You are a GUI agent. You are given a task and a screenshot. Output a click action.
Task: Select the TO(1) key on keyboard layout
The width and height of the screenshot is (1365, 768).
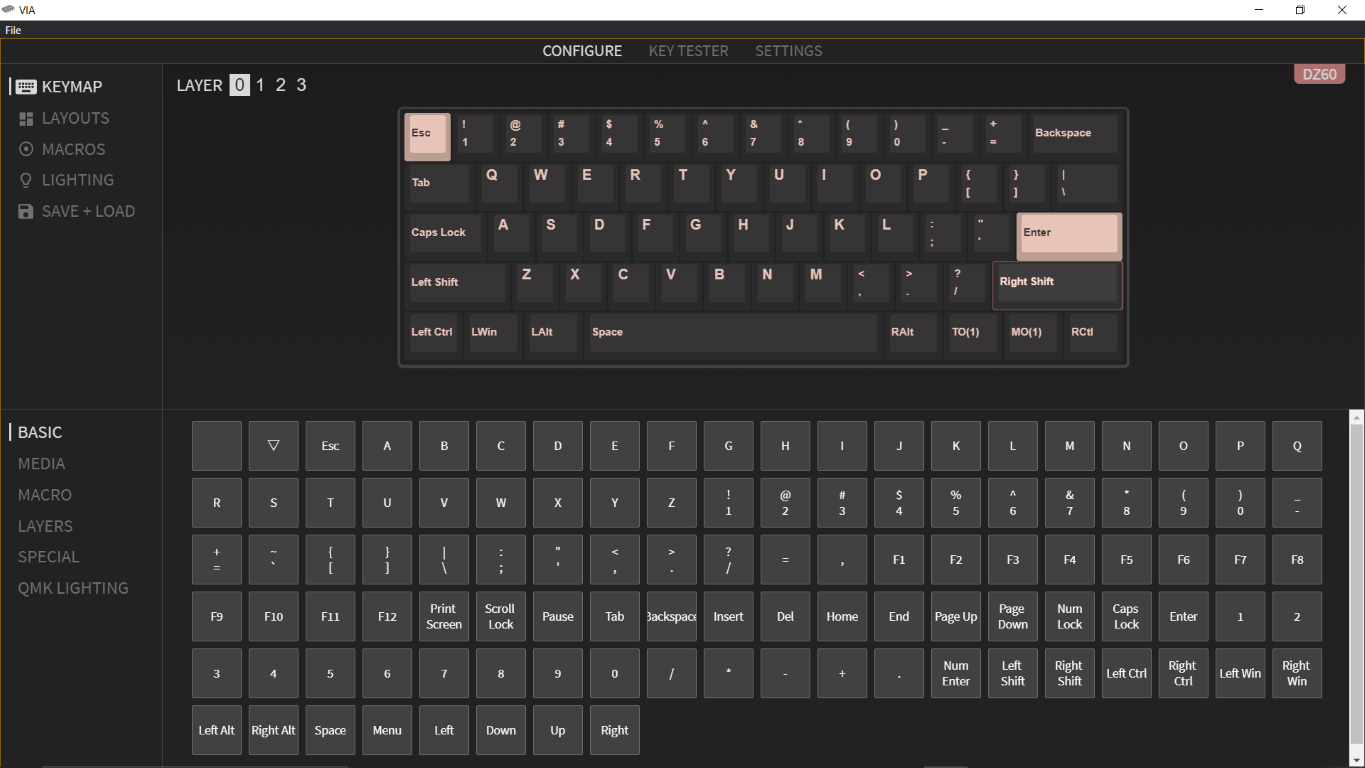click(973, 335)
